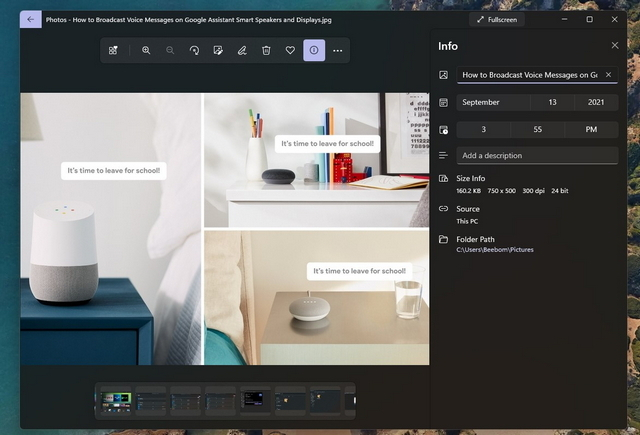Close the Info panel
The height and width of the screenshot is (435, 640).
coord(615,45)
